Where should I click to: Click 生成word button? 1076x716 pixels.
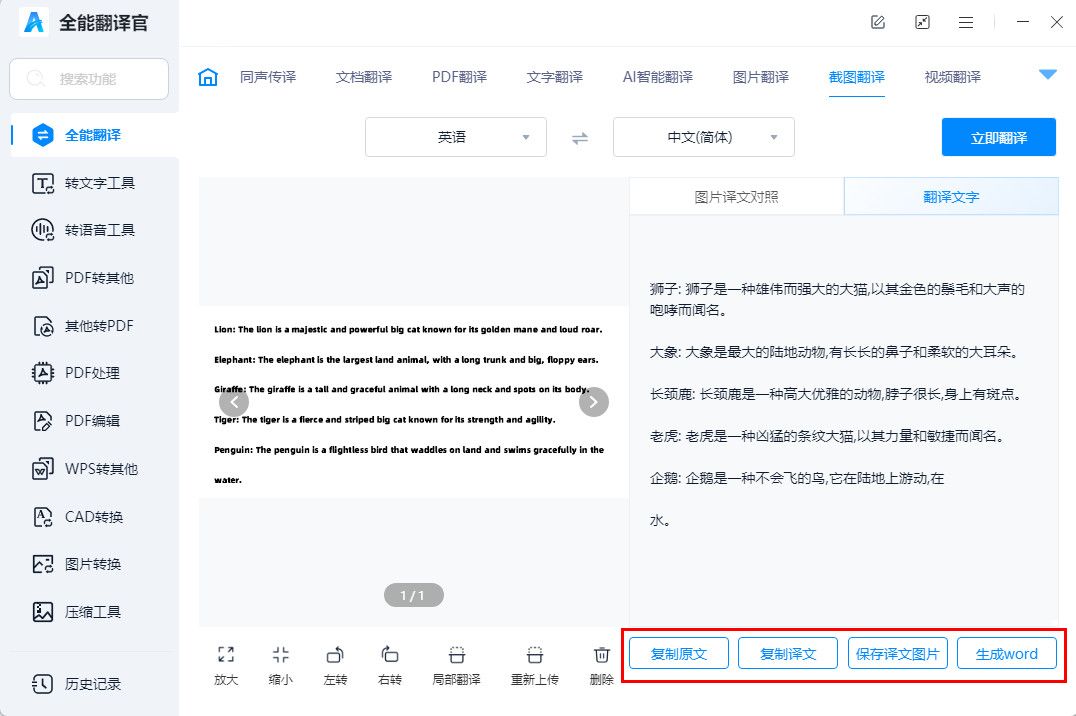tap(1007, 654)
